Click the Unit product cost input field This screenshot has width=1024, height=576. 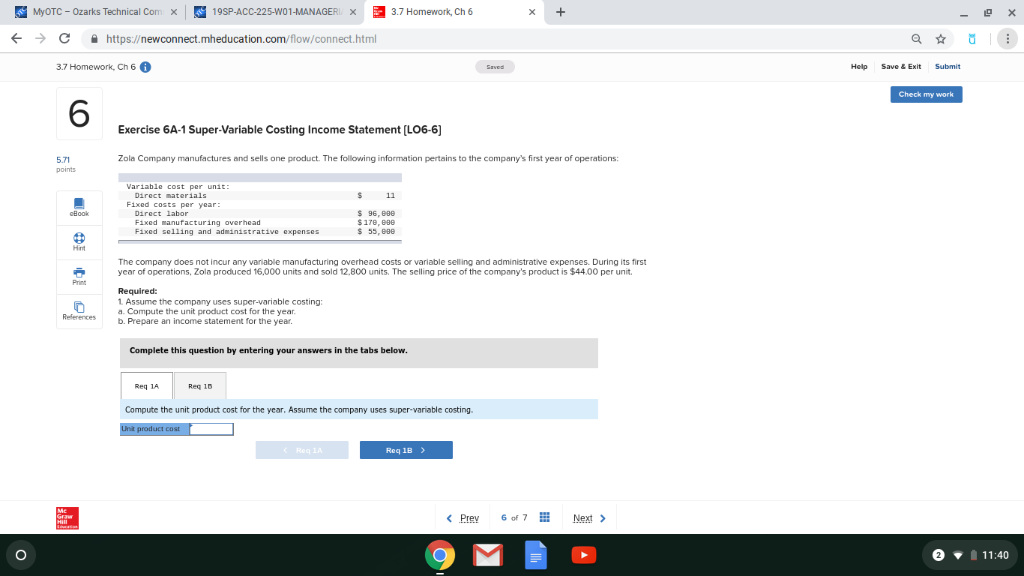pyautogui.click(x=212, y=429)
